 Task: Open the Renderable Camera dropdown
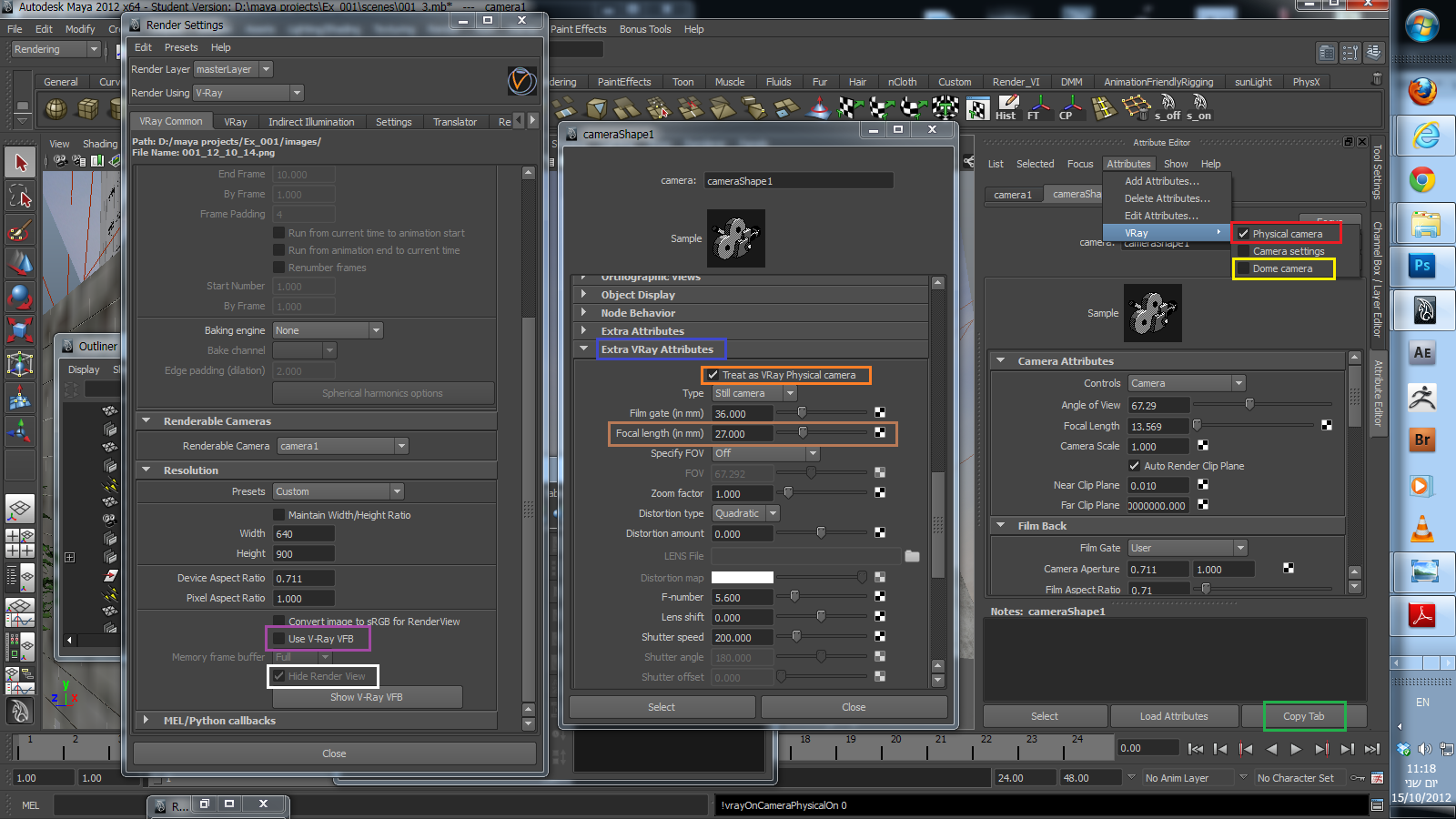(340, 446)
